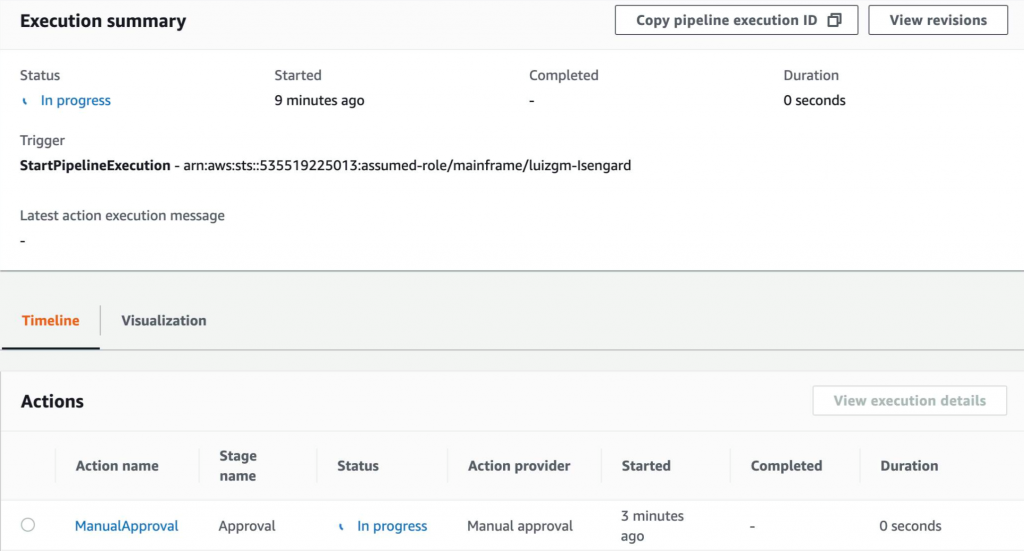Screen dimensions: 1024x551
Task: Click the In progress status of ManualApproval
Action: click(392, 526)
